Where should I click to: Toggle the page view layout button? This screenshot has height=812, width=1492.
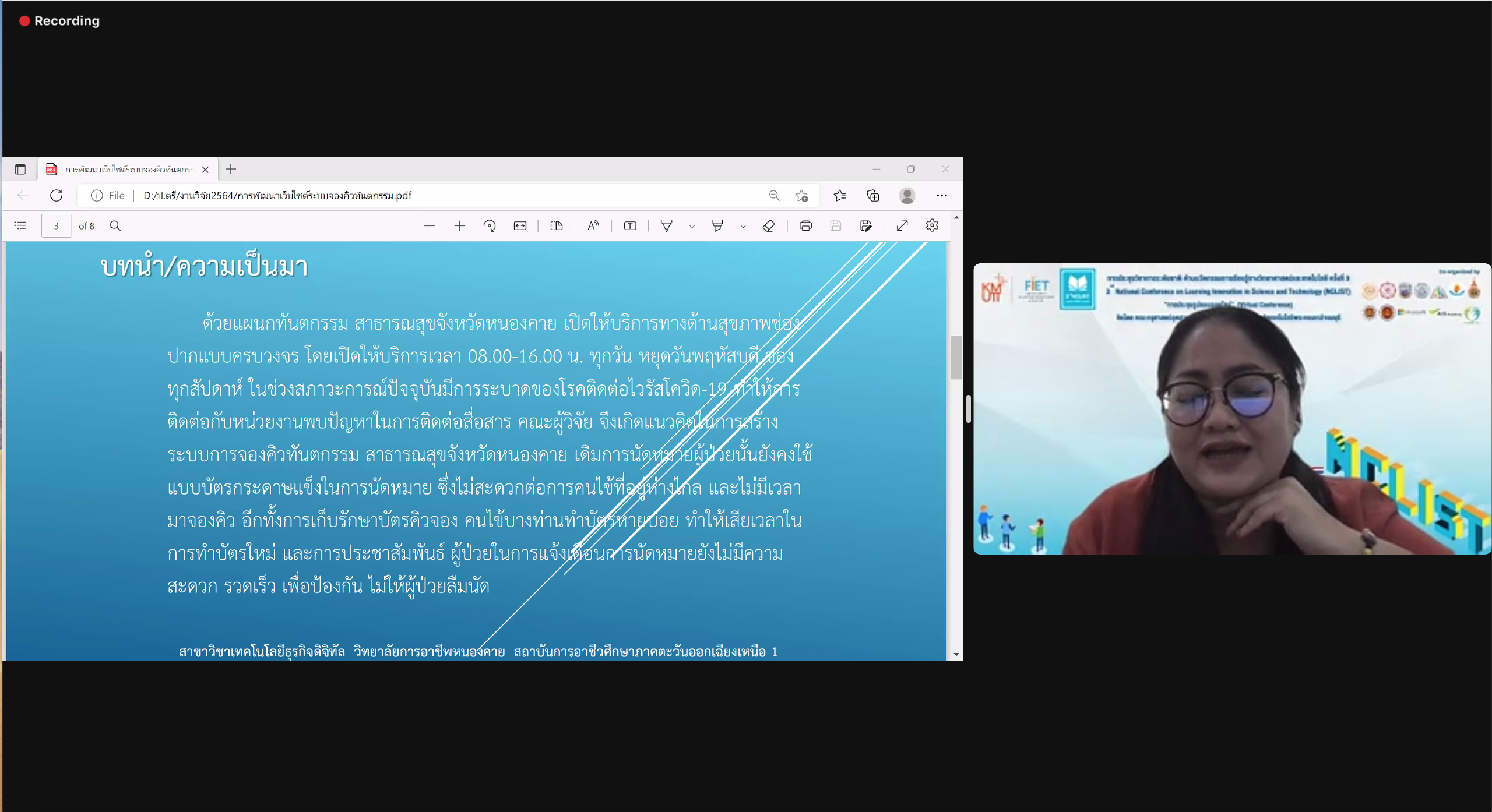557,225
